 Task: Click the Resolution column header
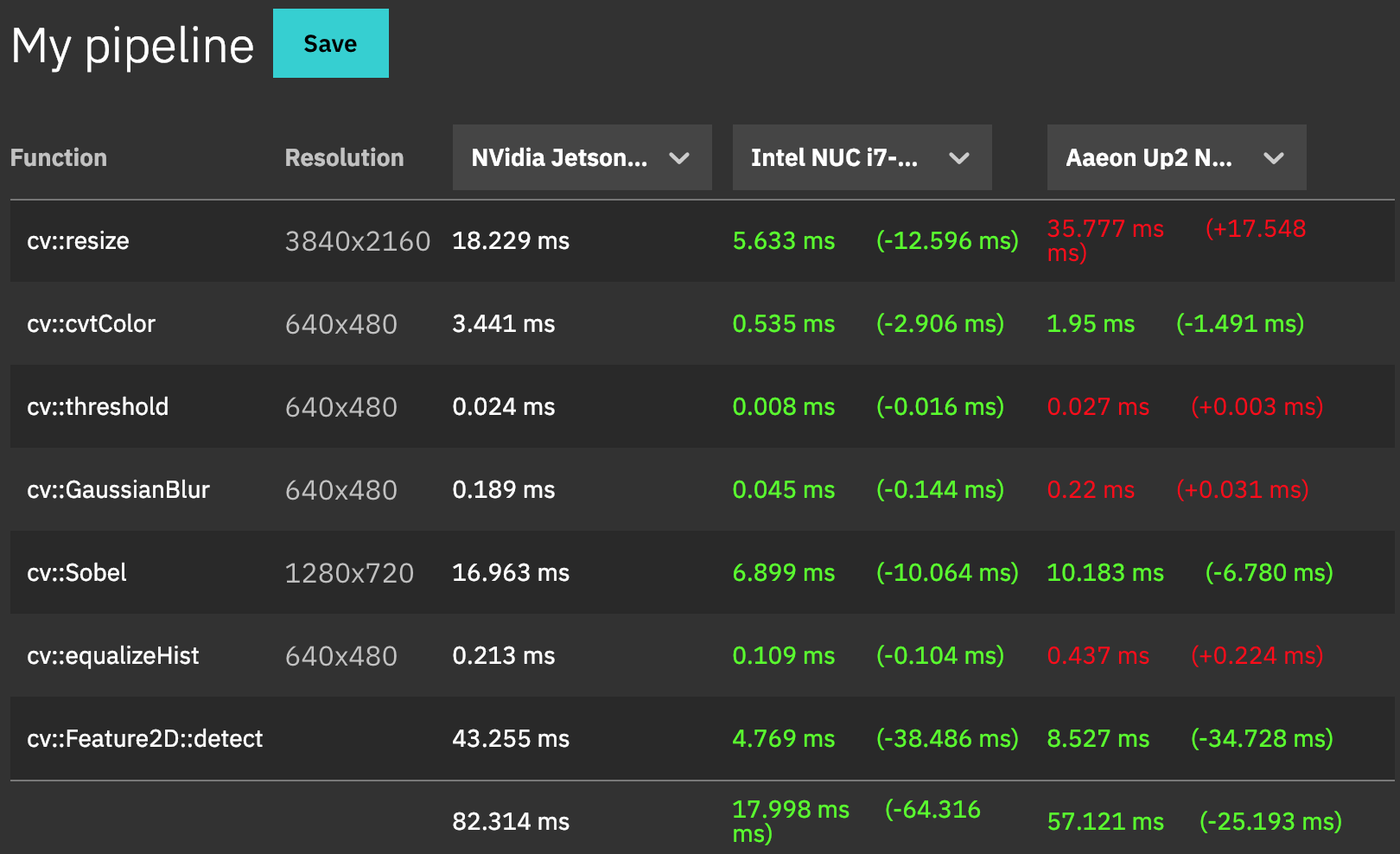click(344, 157)
